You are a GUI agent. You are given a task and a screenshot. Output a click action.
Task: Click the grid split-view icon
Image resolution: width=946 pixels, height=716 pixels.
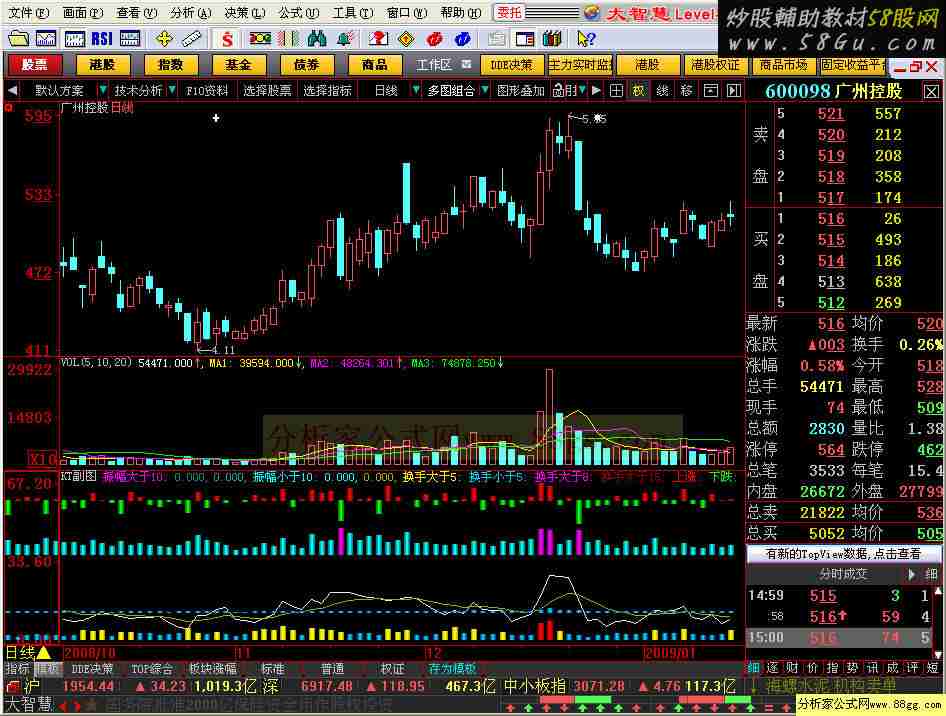click(616, 90)
